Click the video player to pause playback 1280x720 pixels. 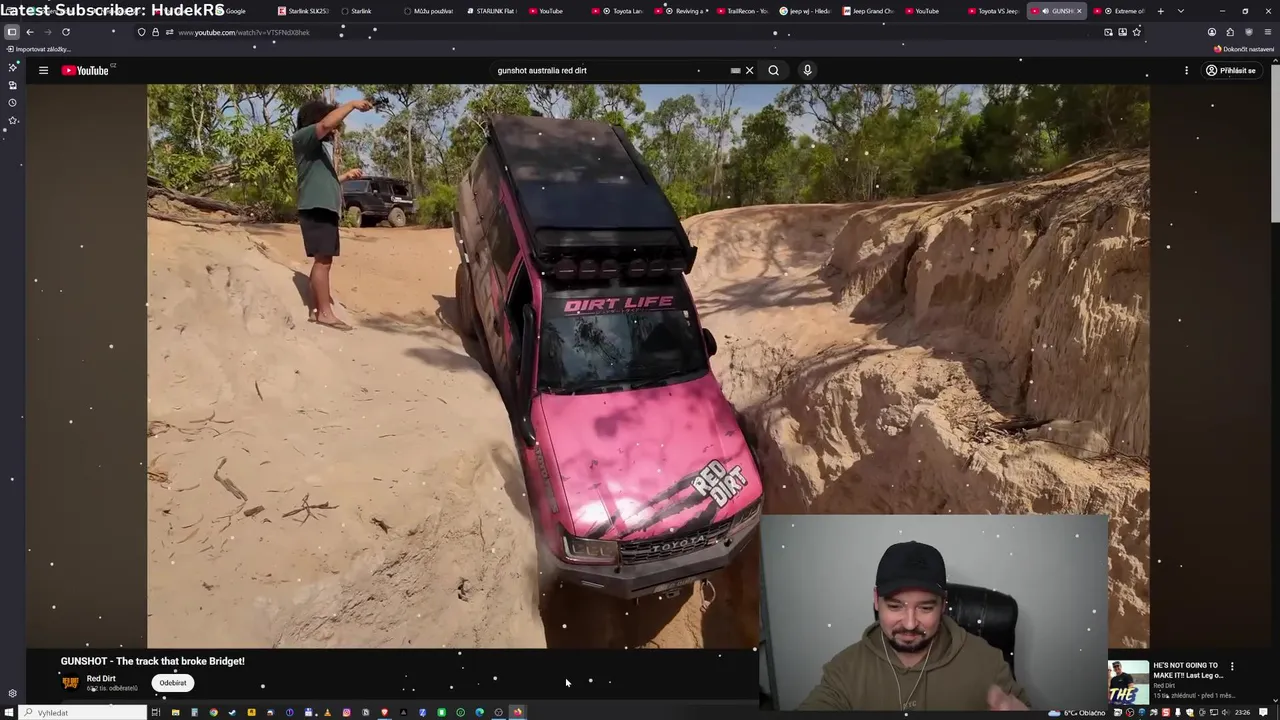click(648, 366)
